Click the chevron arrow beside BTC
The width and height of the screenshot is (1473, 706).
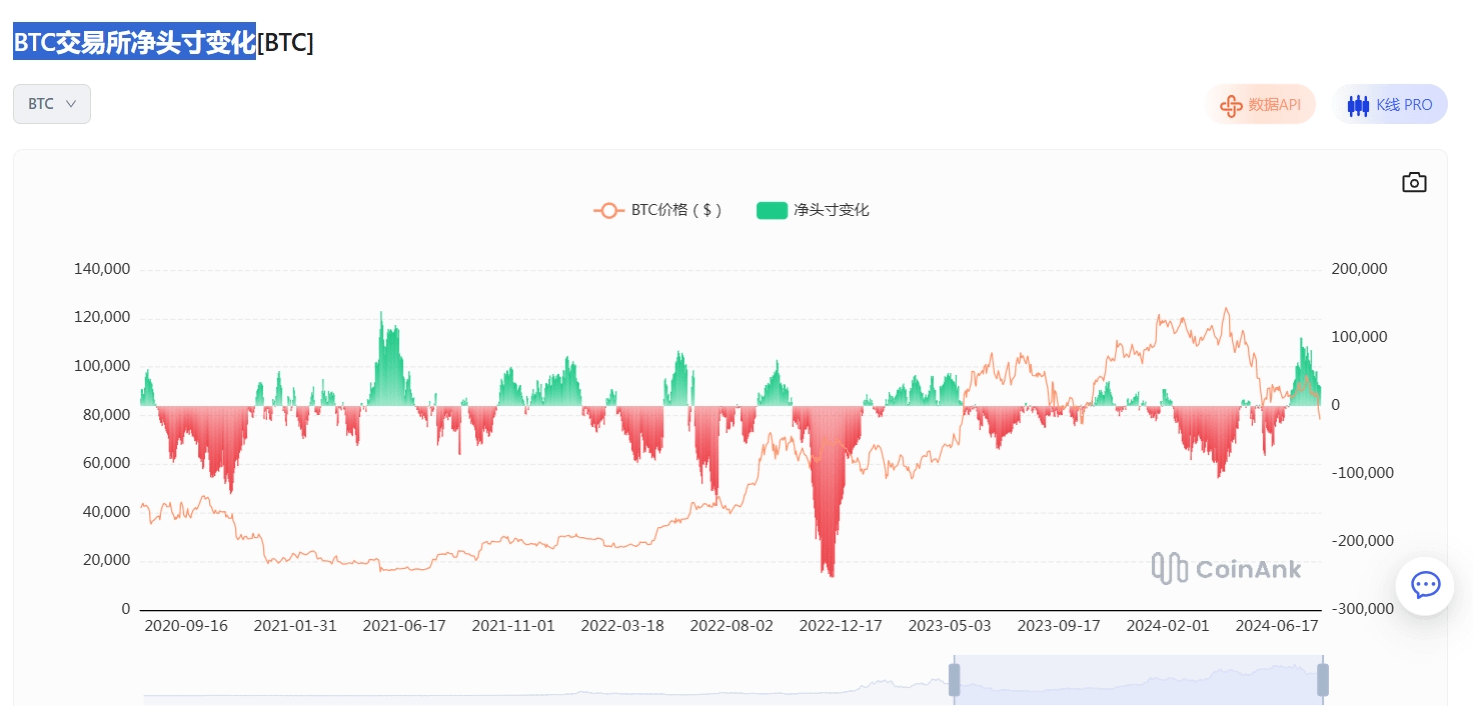point(71,104)
